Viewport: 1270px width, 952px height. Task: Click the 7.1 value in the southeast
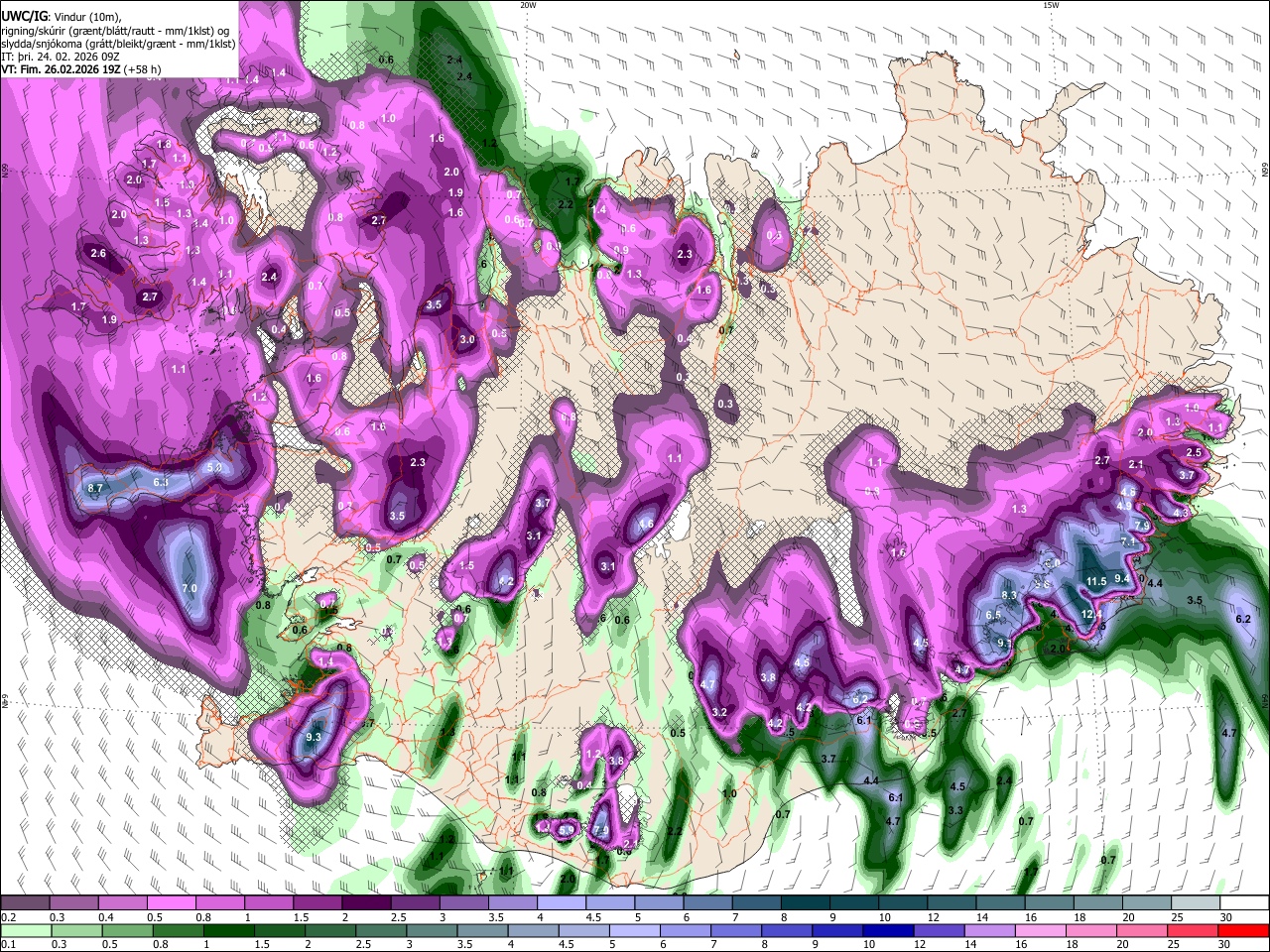(1128, 541)
